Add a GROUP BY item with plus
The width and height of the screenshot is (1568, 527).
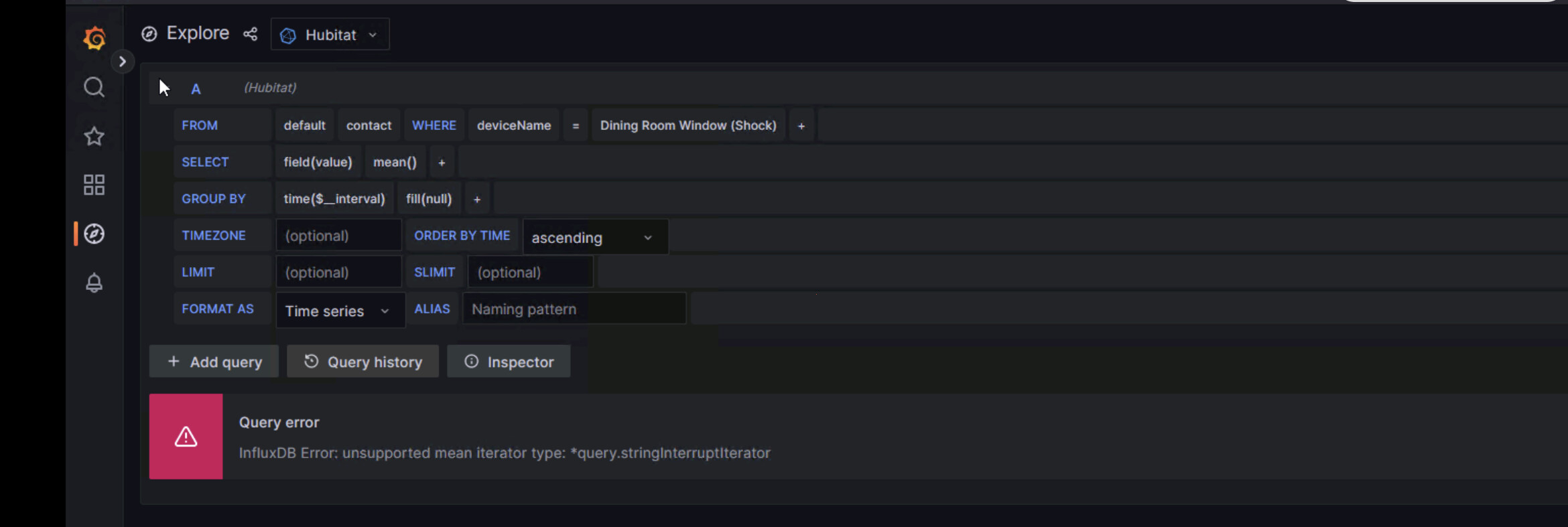(477, 200)
